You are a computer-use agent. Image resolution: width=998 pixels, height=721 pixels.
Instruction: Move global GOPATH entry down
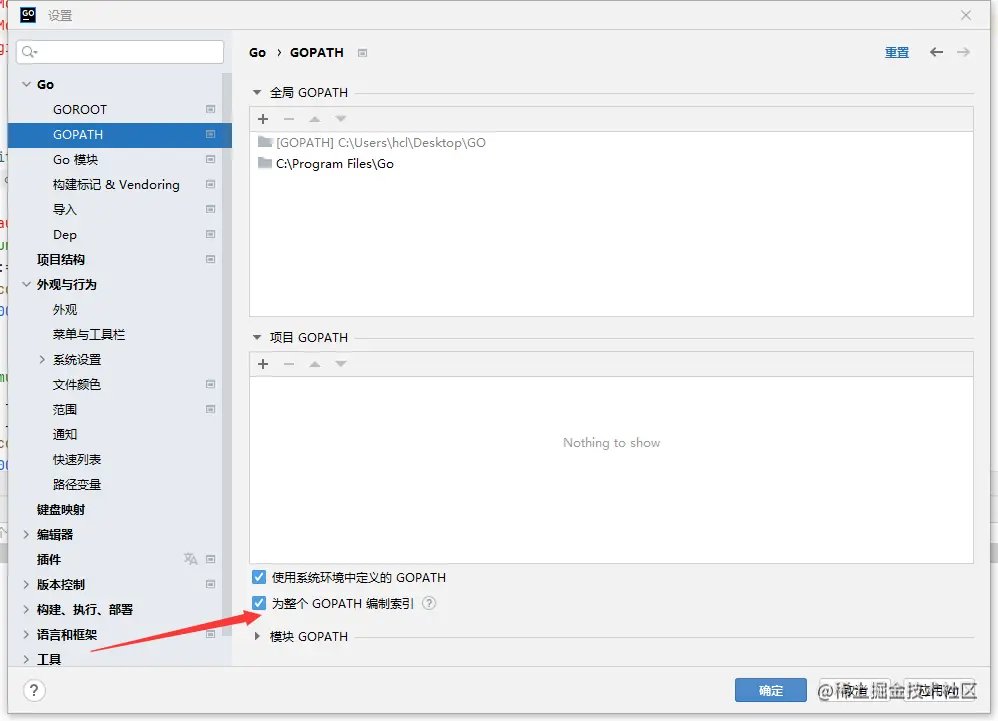[x=341, y=119]
